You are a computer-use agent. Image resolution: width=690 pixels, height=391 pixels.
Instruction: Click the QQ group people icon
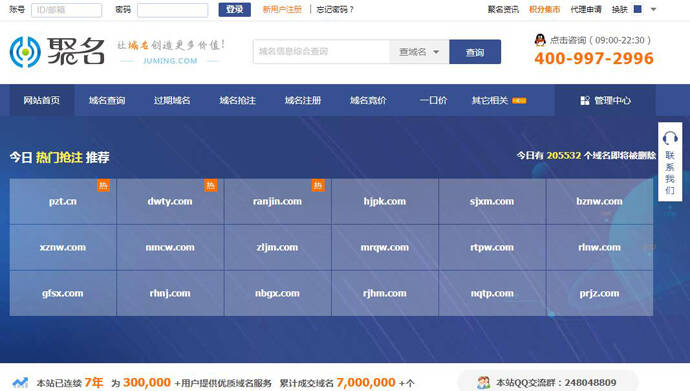pyautogui.click(x=484, y=383)
